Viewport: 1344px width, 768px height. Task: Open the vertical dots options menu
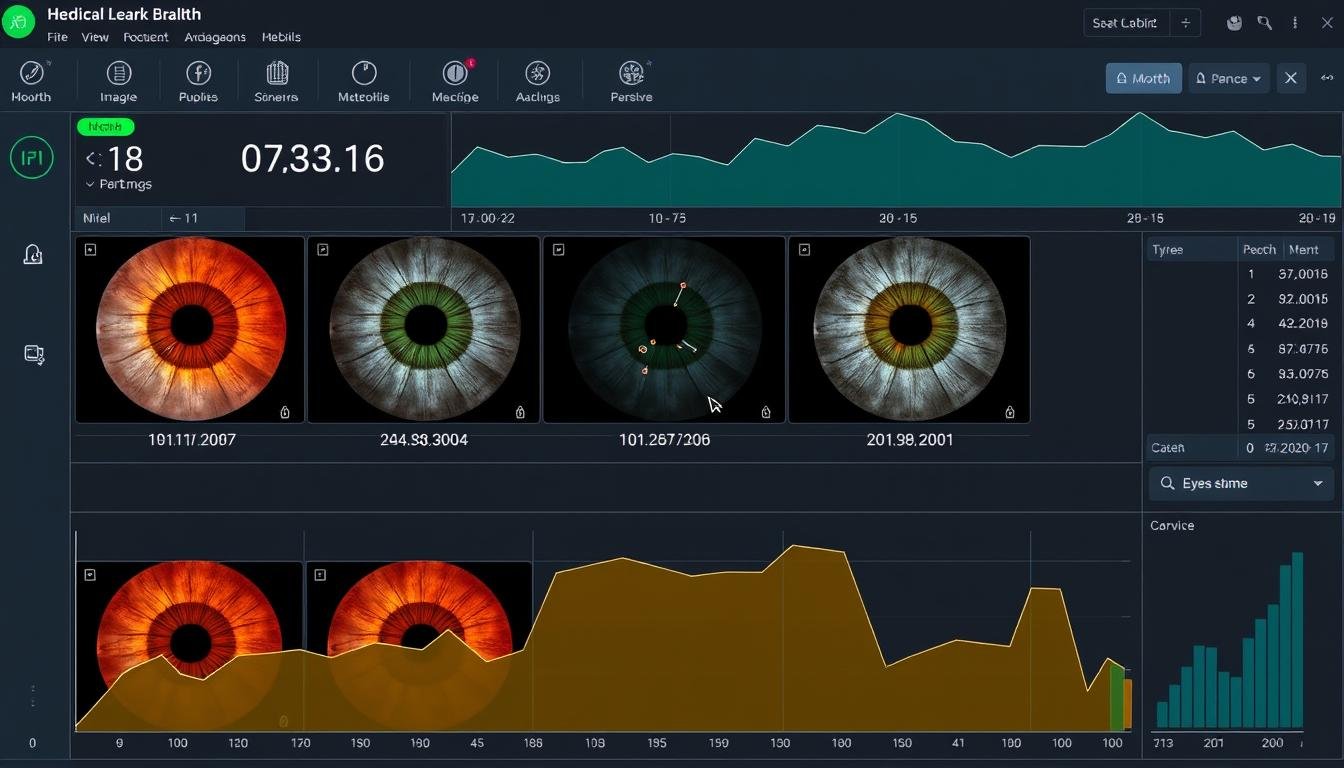tap(1296, 23)
